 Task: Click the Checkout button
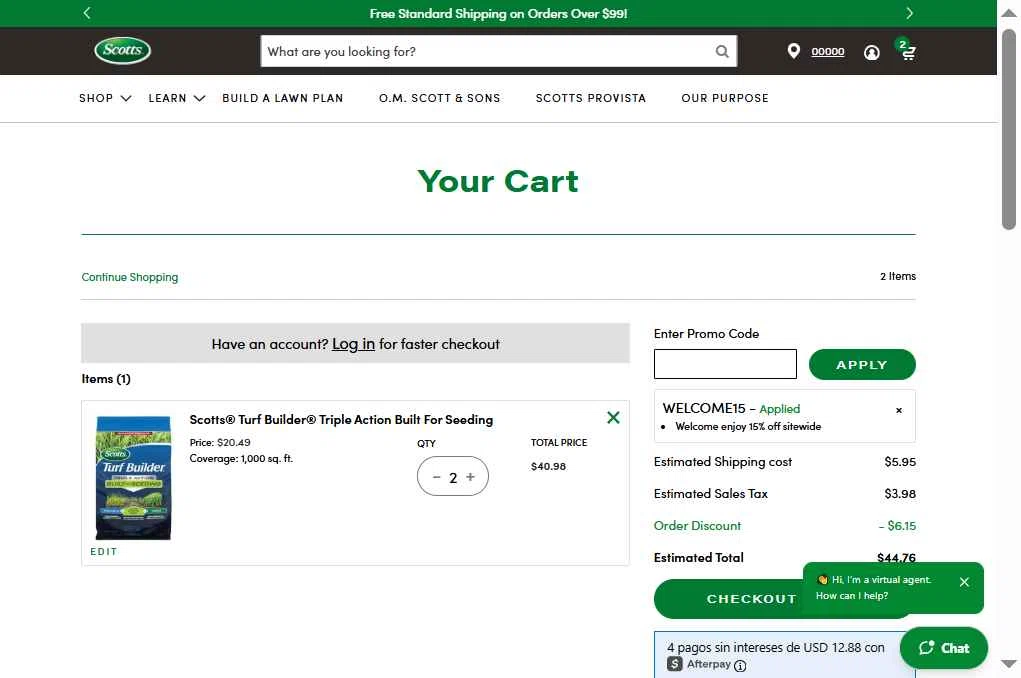[751, 599]
